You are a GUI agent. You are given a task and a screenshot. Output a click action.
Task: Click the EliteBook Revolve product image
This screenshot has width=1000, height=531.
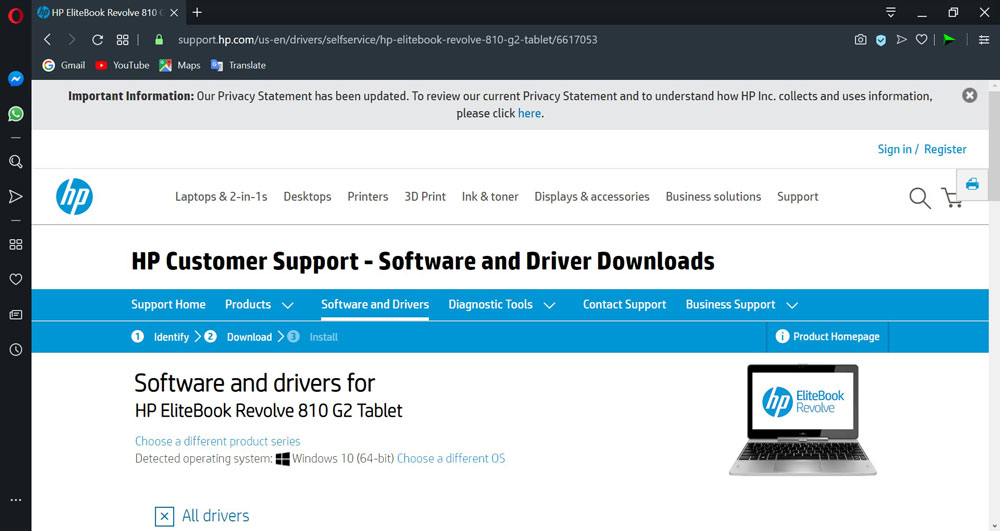(802, 419)
